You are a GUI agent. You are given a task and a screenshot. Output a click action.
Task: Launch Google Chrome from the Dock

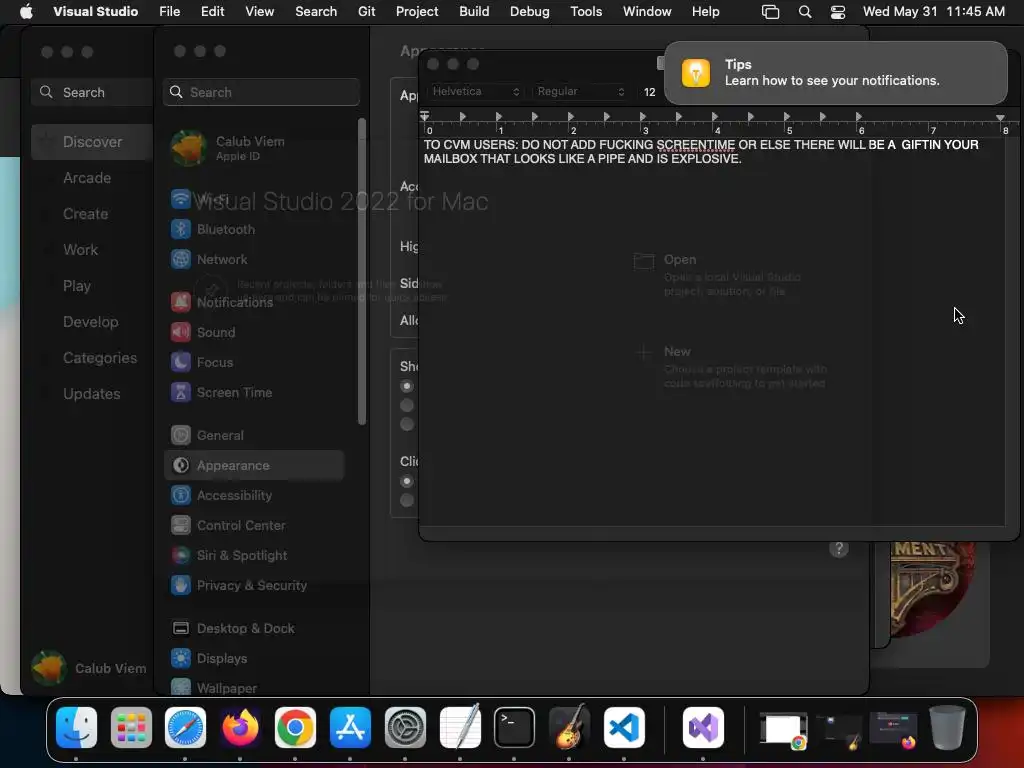[295, 727]
